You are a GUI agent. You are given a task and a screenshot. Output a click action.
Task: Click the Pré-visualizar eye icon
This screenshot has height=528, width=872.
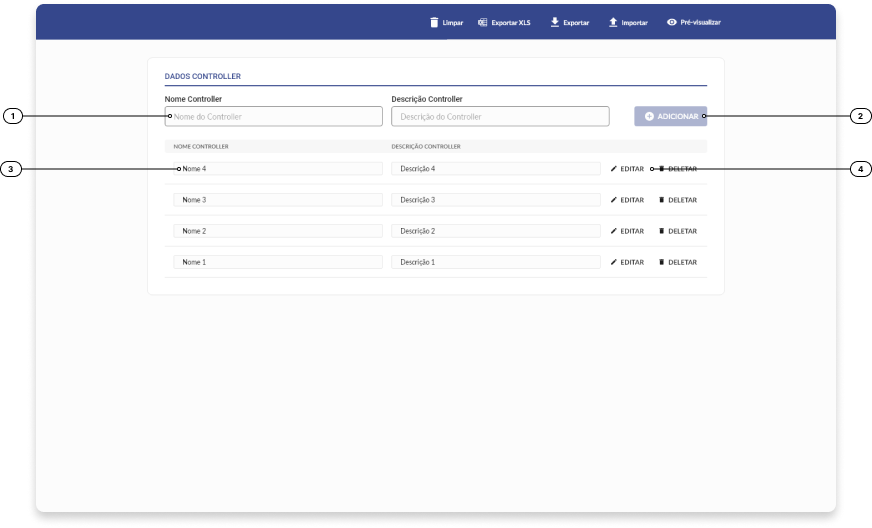(671, 22)
